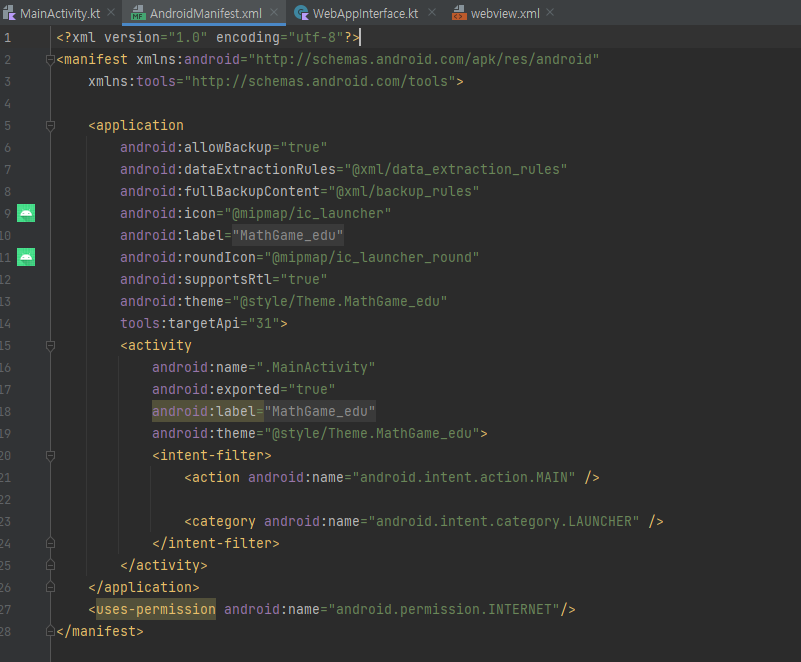The height and width of the screenshot is (662, 801).
Task: Click "@xml/data_extraction_rules" value
Action: (x=456, y=170)
